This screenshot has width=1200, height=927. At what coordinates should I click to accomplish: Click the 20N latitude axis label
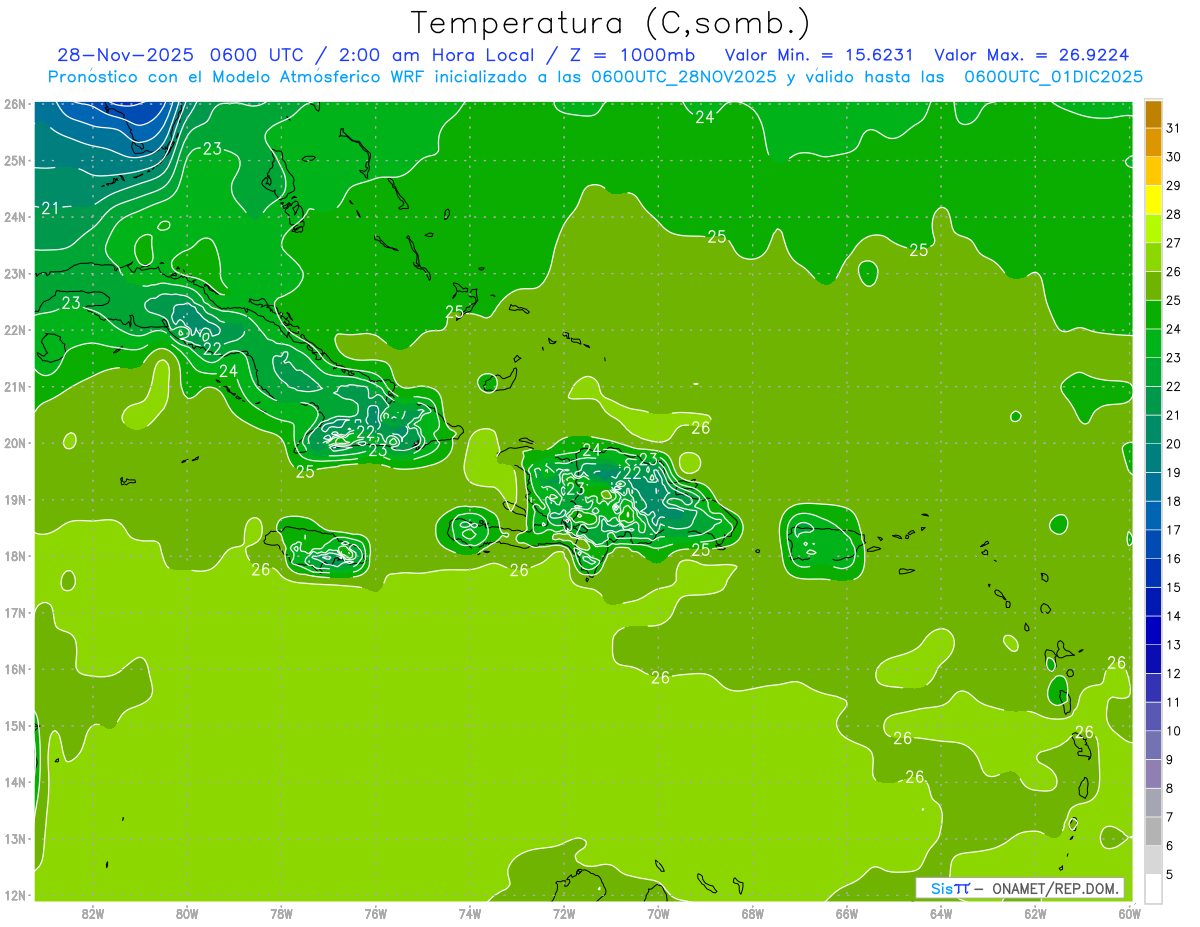click(14, 443)
